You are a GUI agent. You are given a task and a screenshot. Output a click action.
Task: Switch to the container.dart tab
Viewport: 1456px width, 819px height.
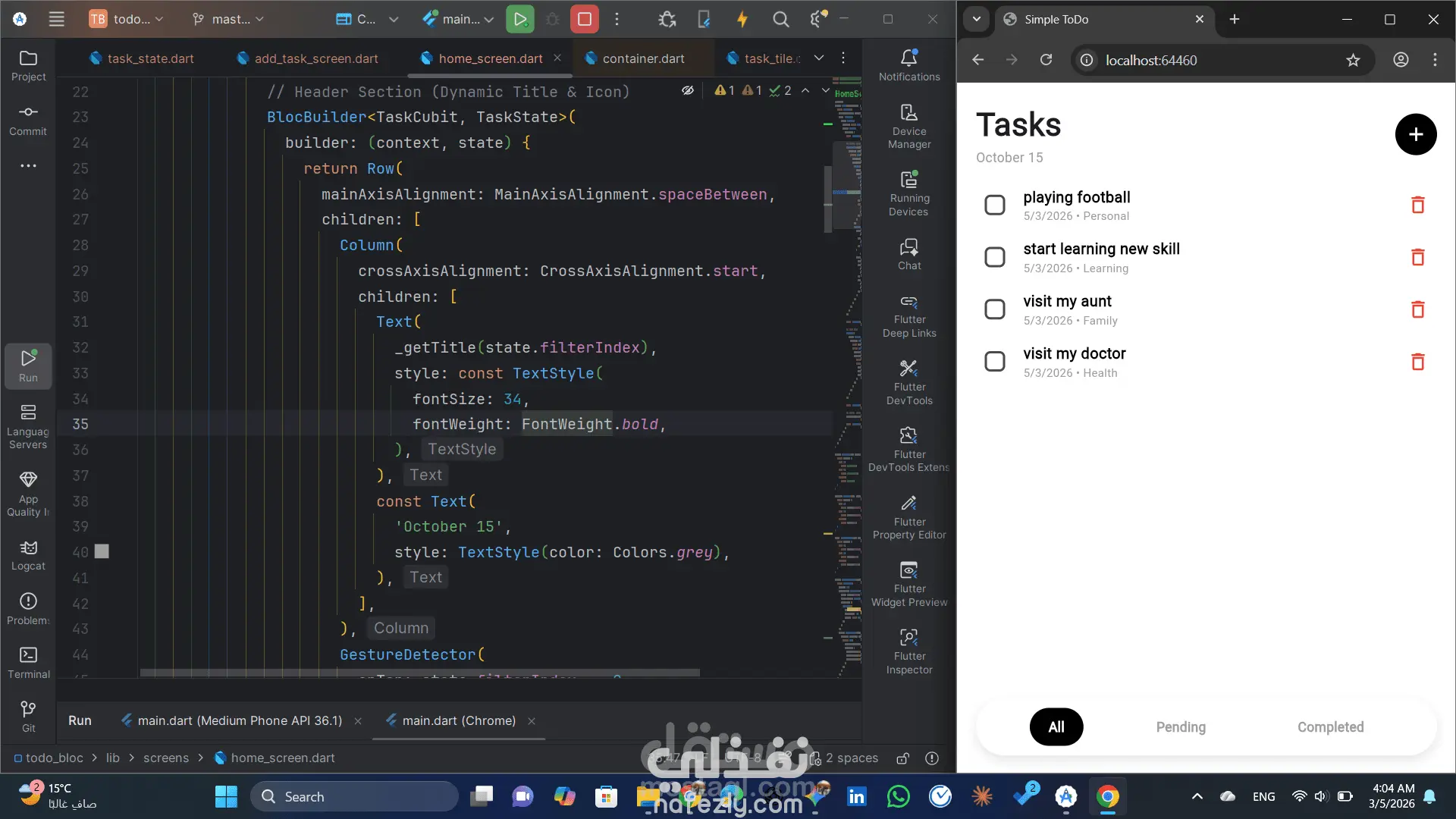[x=642, y=58]
